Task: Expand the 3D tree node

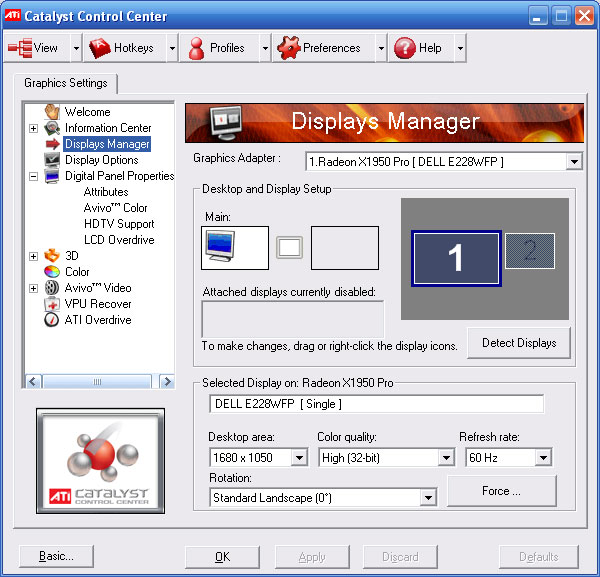Action: point(34,256)
